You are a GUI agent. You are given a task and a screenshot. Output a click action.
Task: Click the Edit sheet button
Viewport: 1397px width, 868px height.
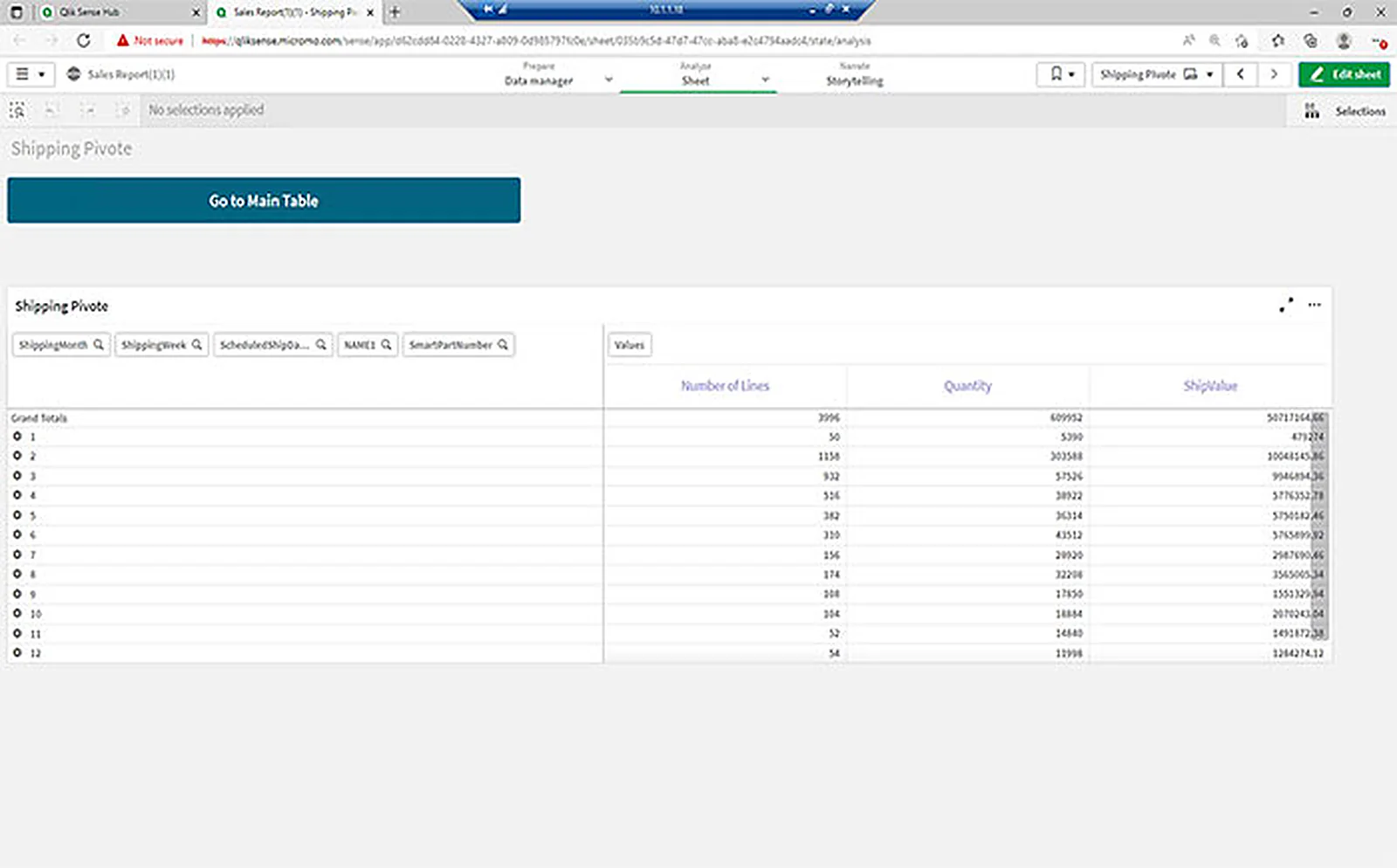pyautogui.click(x=1344, y=74)
